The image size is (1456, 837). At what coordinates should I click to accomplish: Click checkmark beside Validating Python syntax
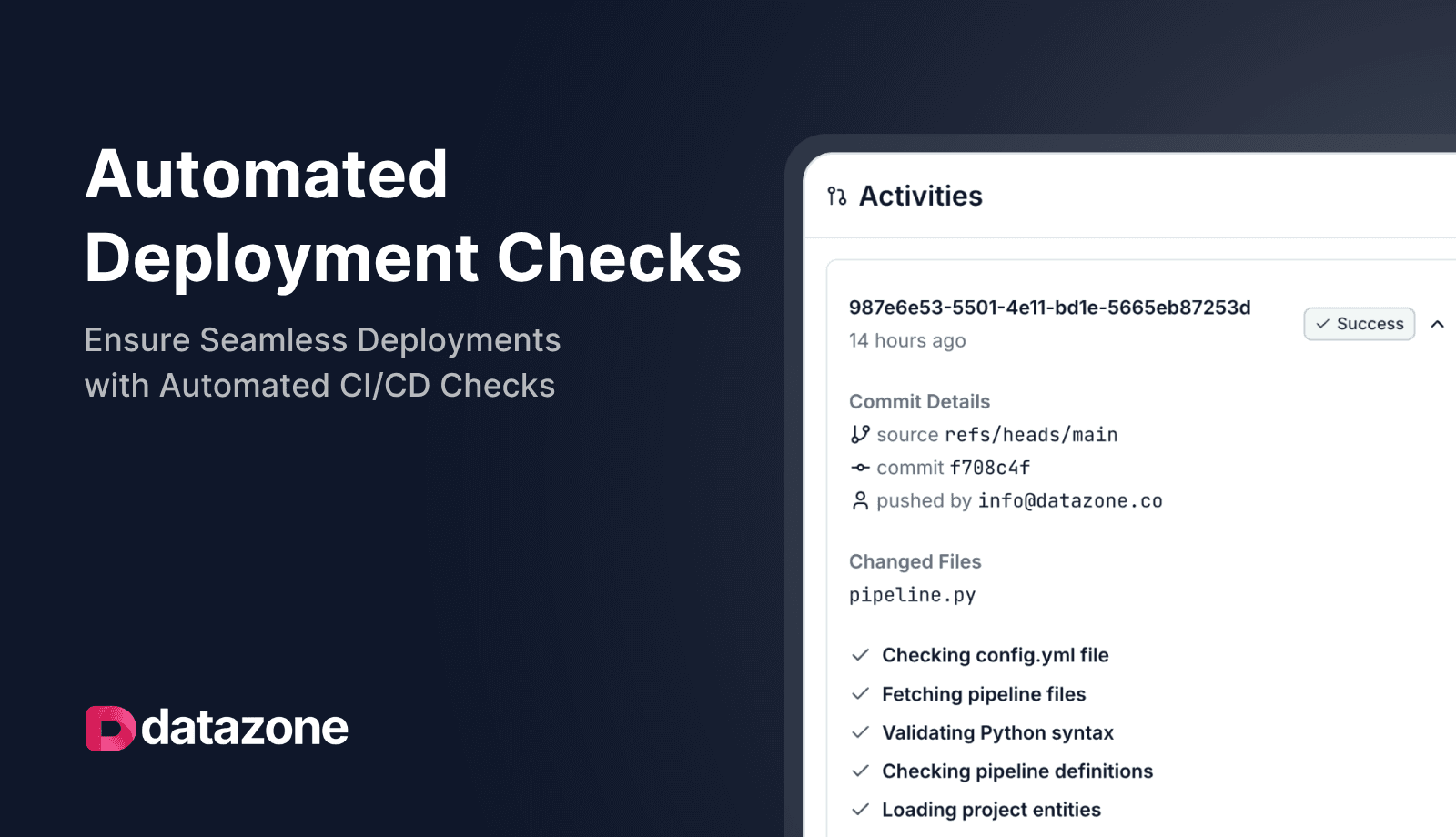(860, 732)
